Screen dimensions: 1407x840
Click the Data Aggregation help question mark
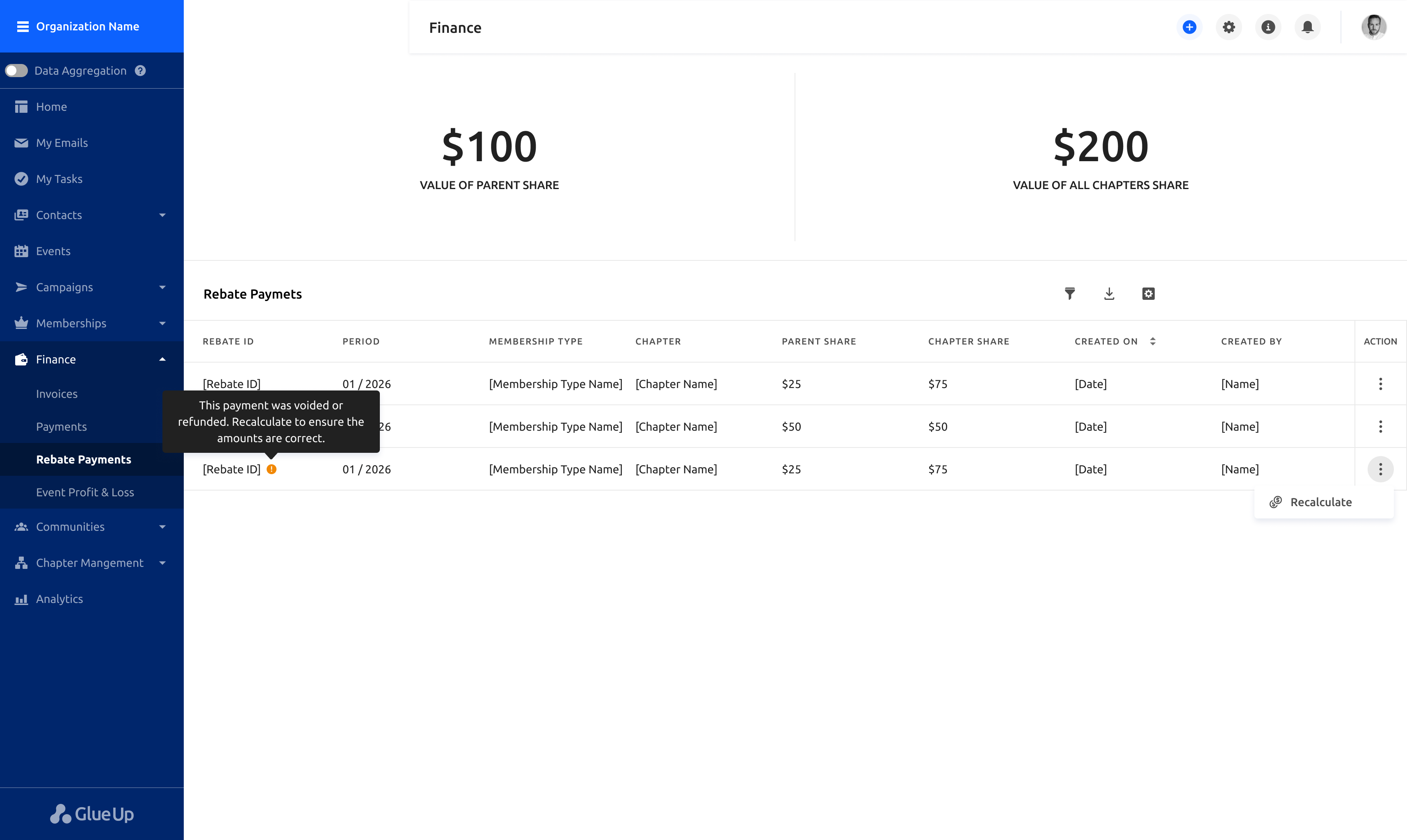(x=140, y=71)
